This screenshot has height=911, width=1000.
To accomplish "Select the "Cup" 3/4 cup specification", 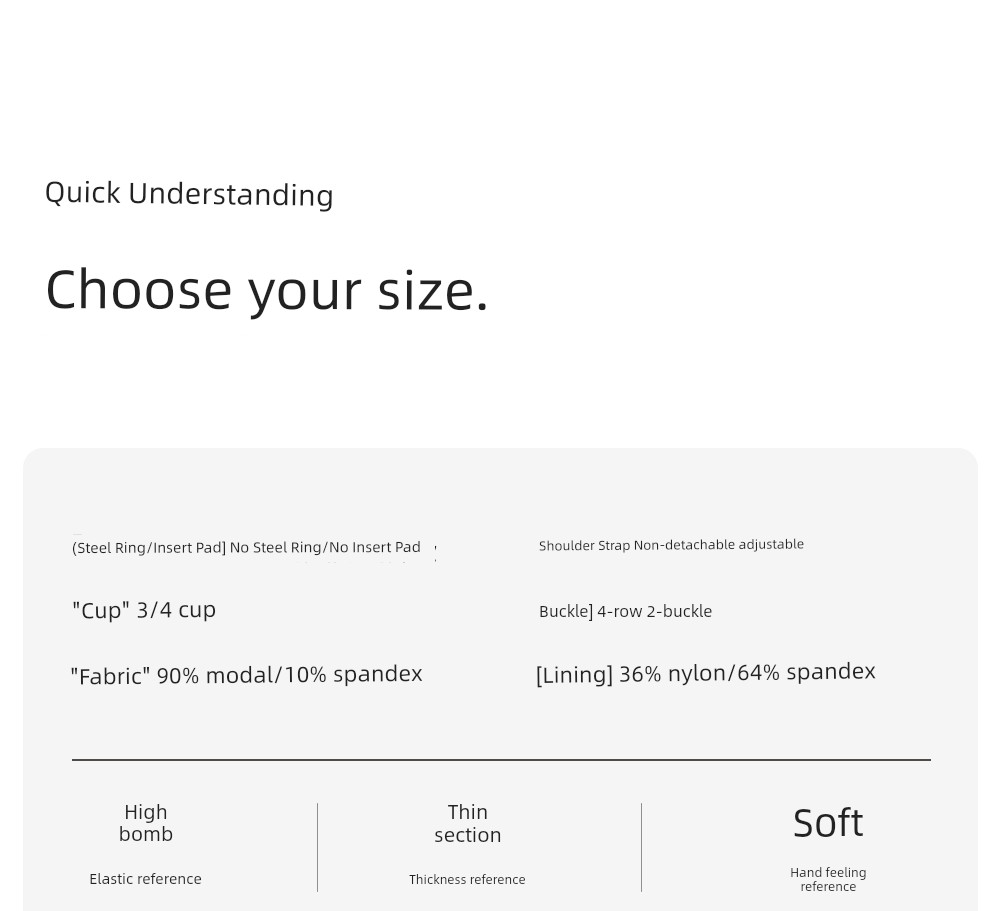I will (143, 610).
